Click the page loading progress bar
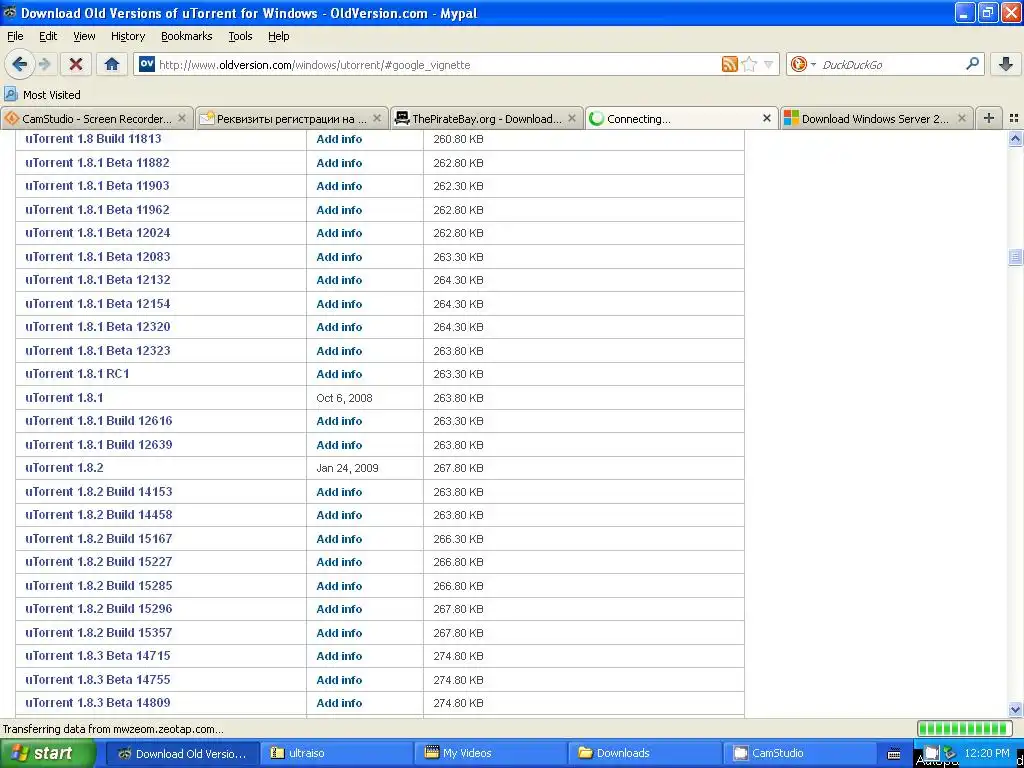 [x=964, y=728]
